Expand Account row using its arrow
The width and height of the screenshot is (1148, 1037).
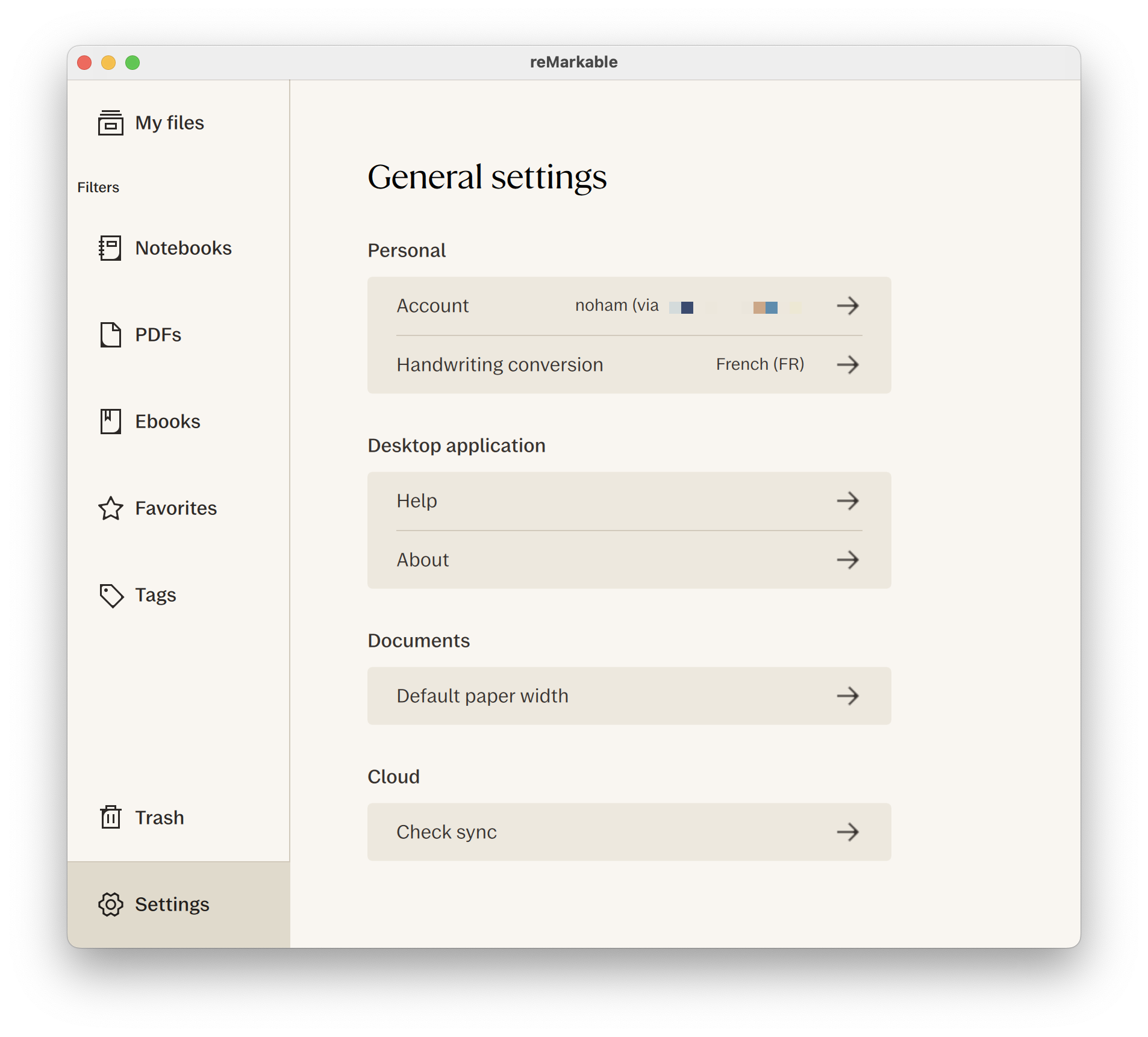(x=847, y=306)
